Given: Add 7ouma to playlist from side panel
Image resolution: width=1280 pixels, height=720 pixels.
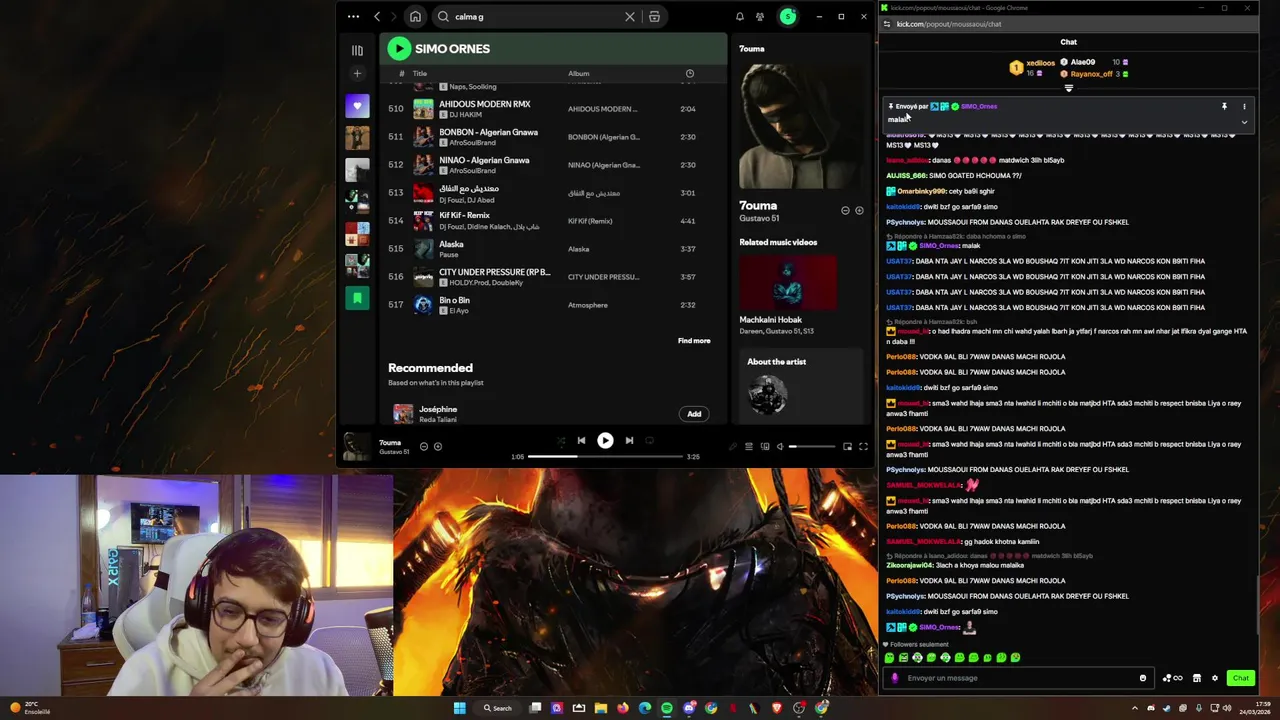Looking at the screenshot, I should tap(859, 211).
